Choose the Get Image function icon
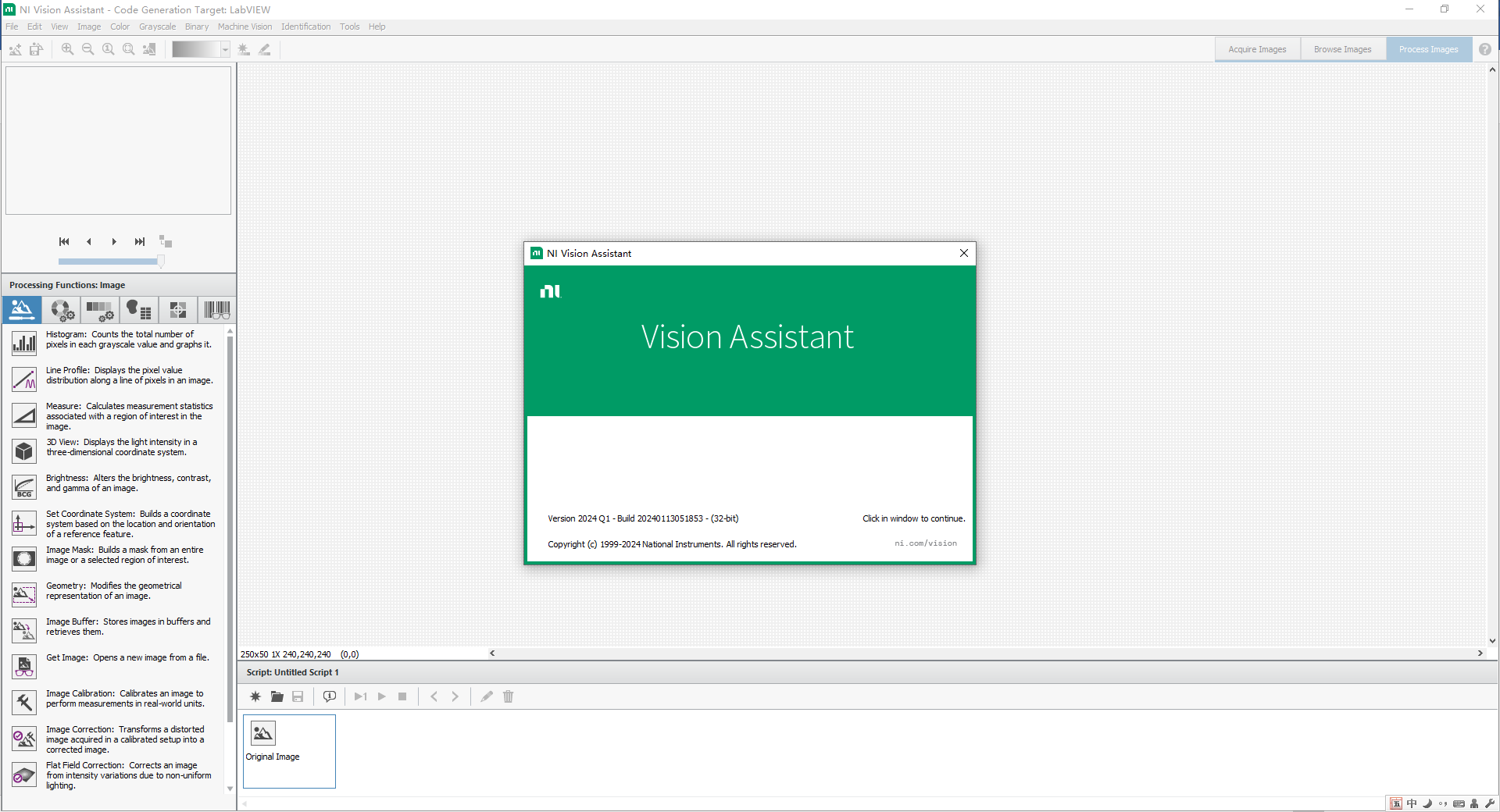Viewport: 1500px width, 812px height. tap(24, 666)
